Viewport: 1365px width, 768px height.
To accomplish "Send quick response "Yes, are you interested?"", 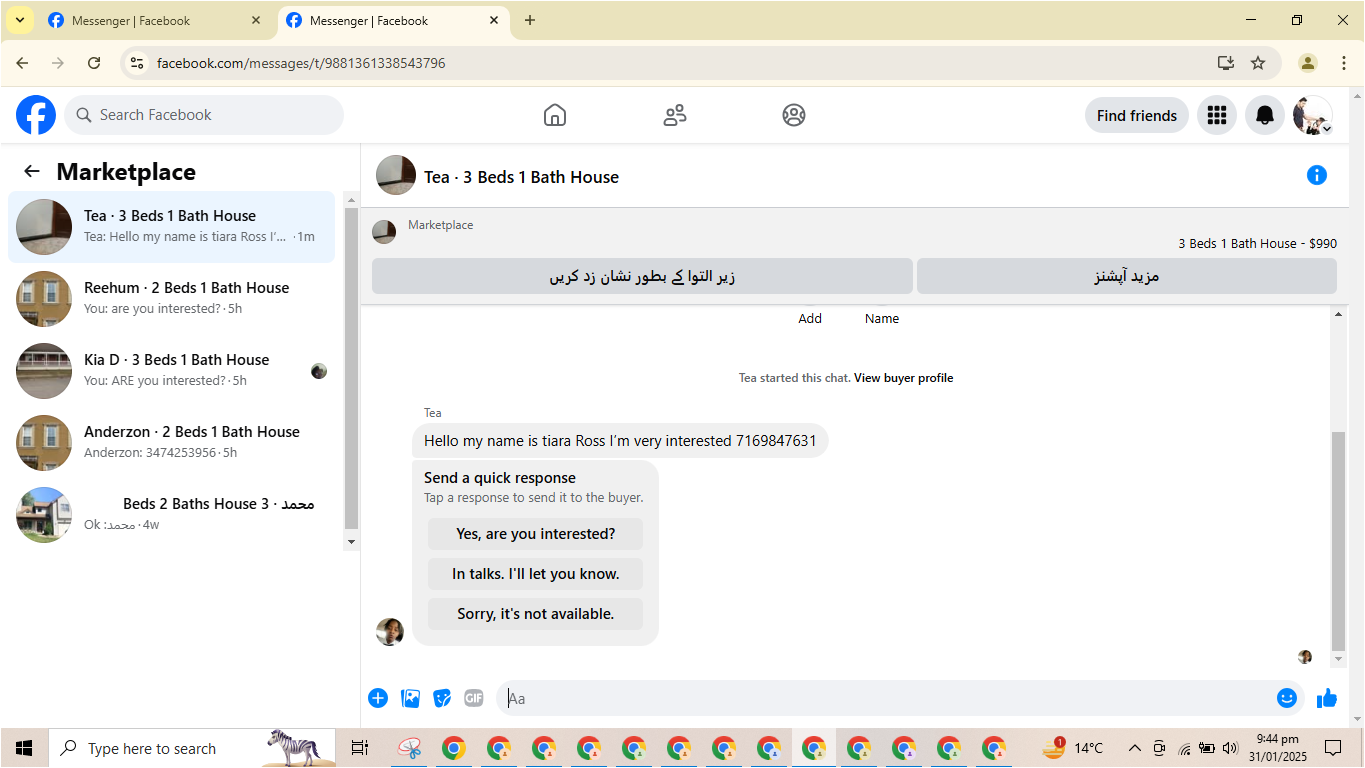I will (x=535, y=534).
